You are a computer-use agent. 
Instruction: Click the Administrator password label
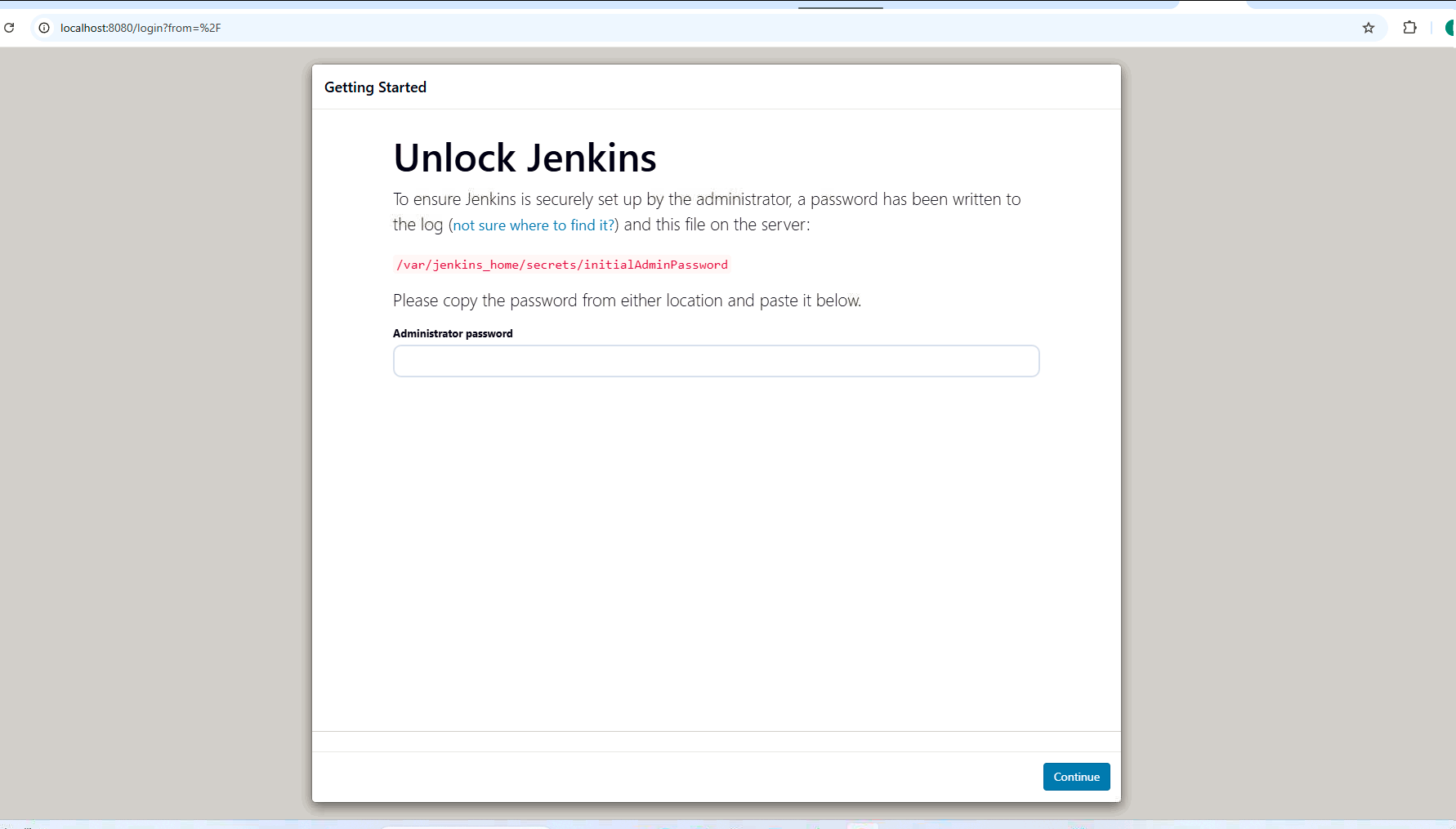point(453,333)
